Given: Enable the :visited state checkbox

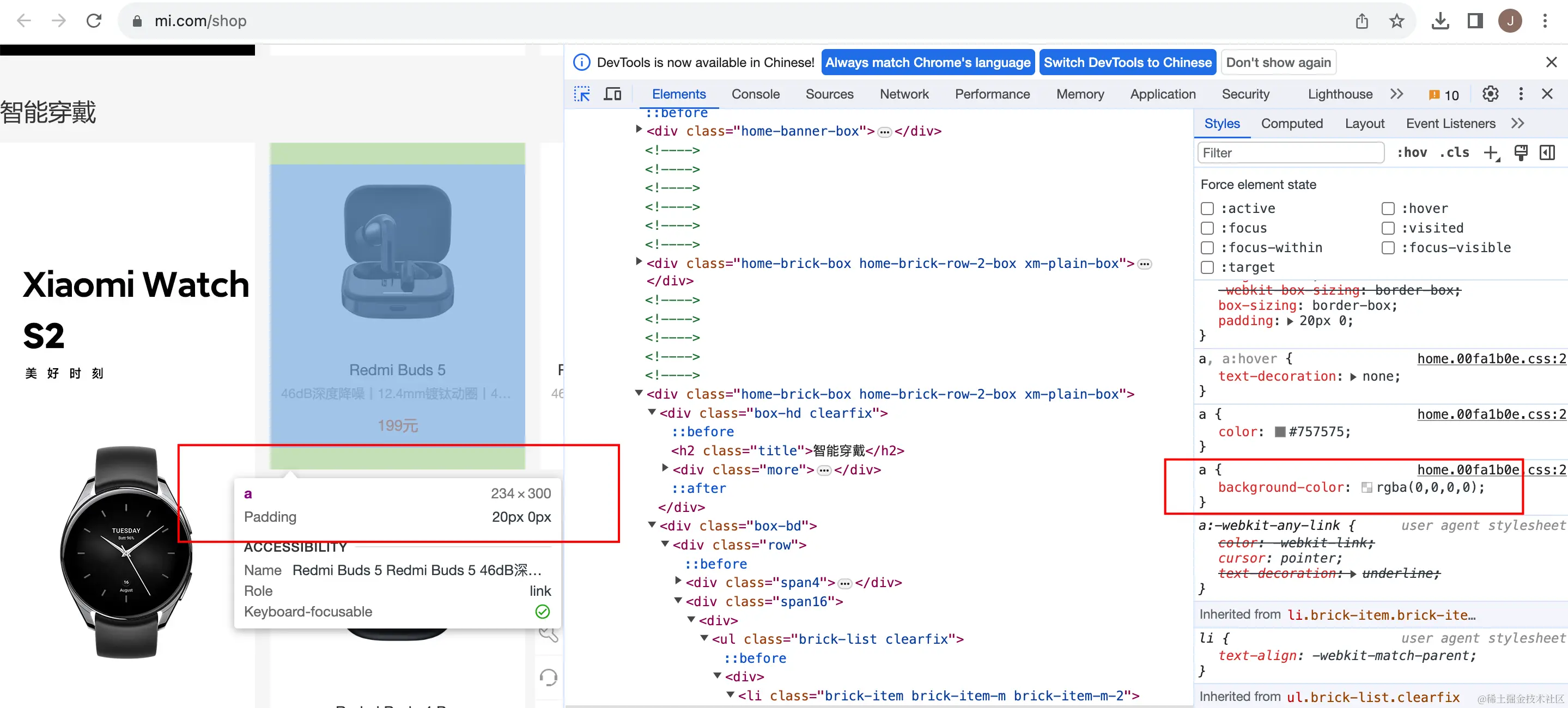Looking at the screenshot, I should pyautogui.click(x=1388, y=228).
